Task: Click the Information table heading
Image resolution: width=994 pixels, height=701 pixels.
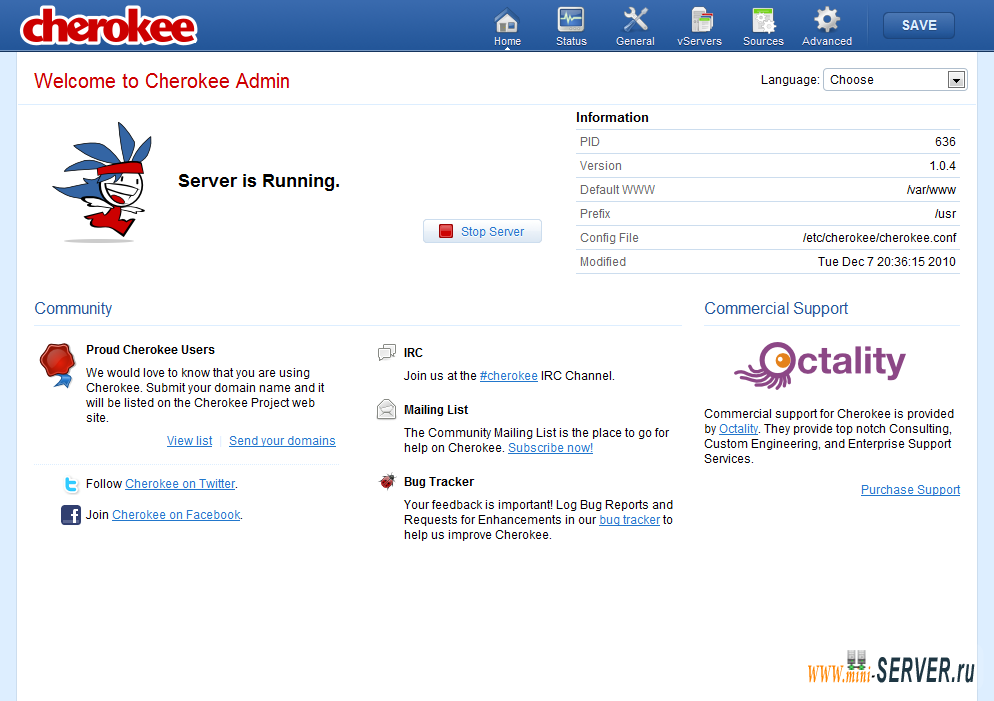Action: point(612,118)
